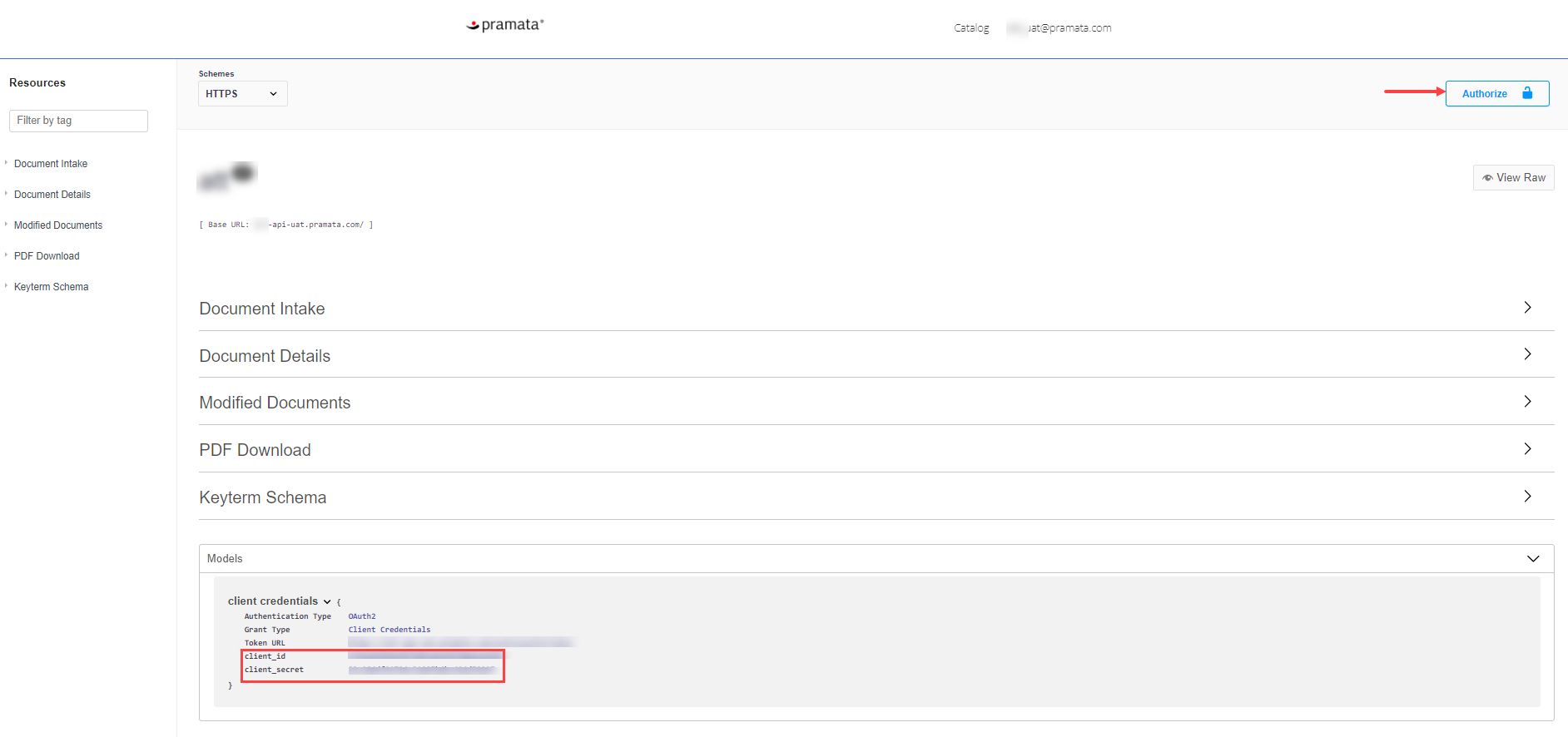Screen dimensions: 1568x737
Task: Click Modified Documents section heading
Action: (275, 403)
